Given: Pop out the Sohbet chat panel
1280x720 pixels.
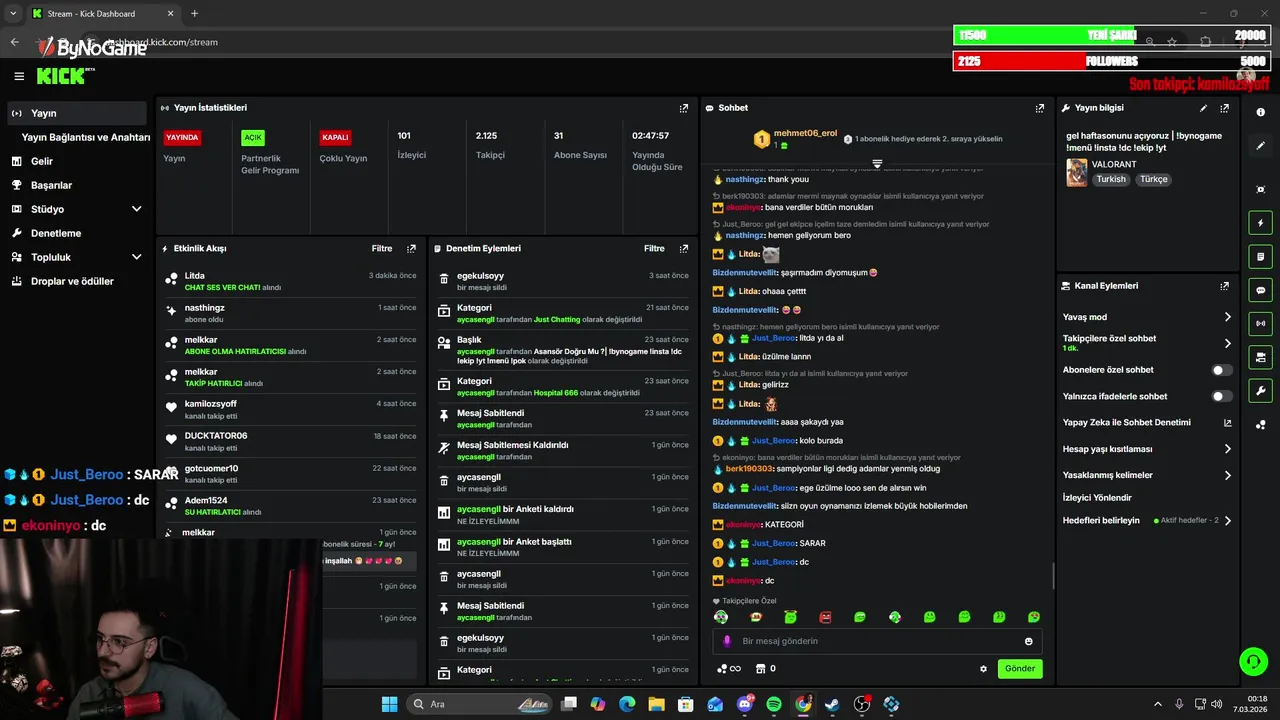Looking at the screenshot, I should click(1040, 108).
